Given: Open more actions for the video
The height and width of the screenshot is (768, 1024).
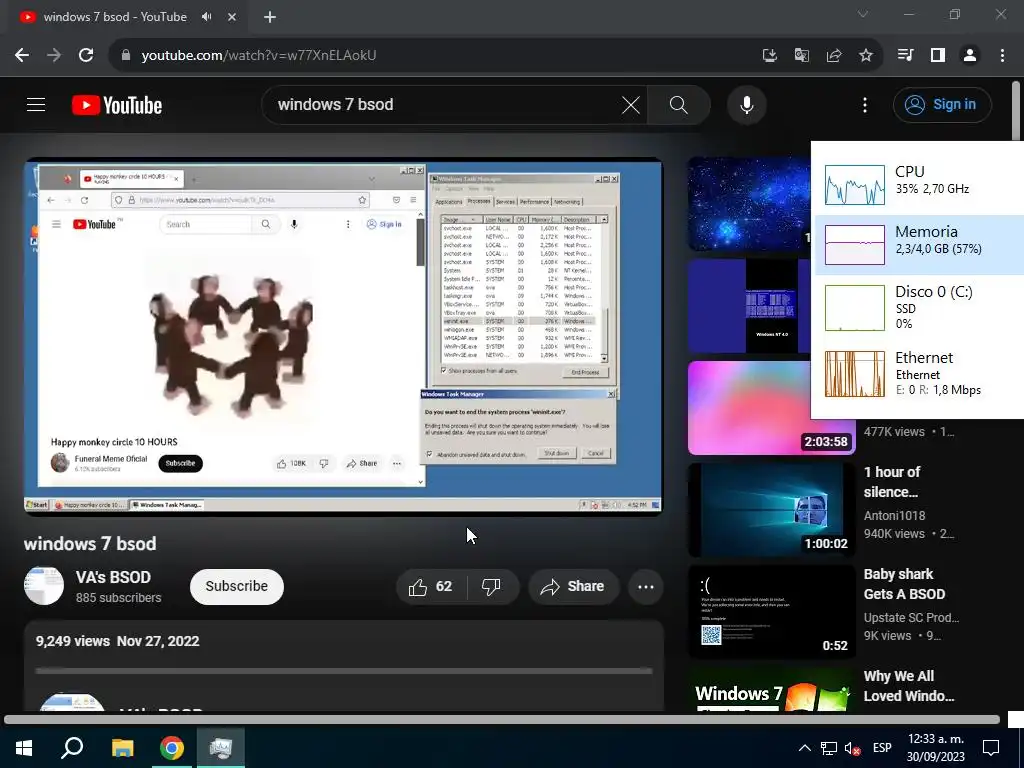Looking at the screenshot, I should (646, 586).
